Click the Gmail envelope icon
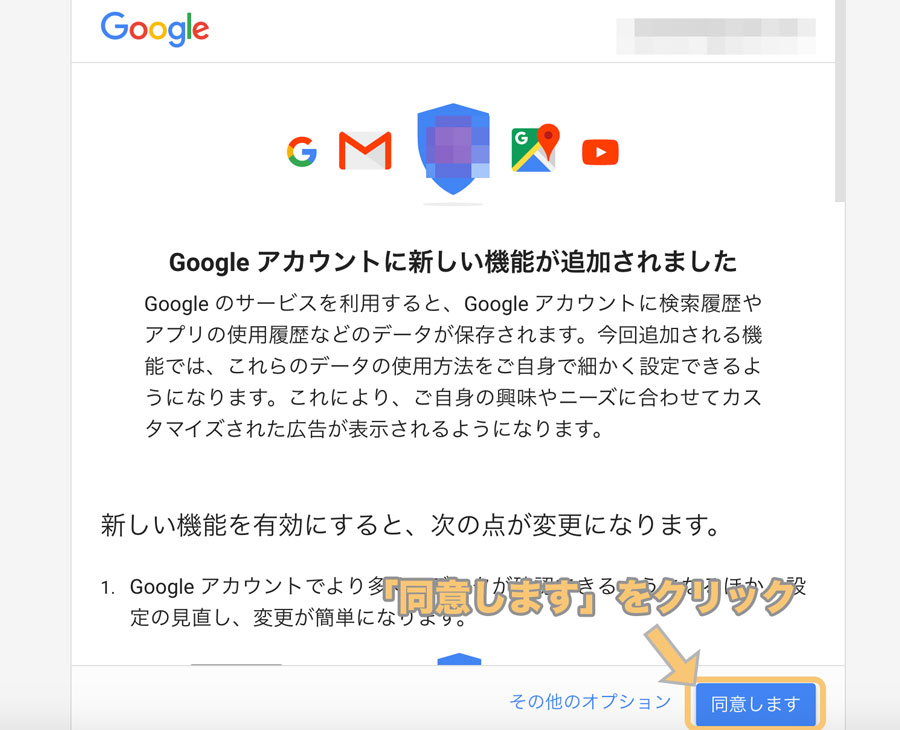This screenshot has height=730, width=900. click(x=365, y=151)
